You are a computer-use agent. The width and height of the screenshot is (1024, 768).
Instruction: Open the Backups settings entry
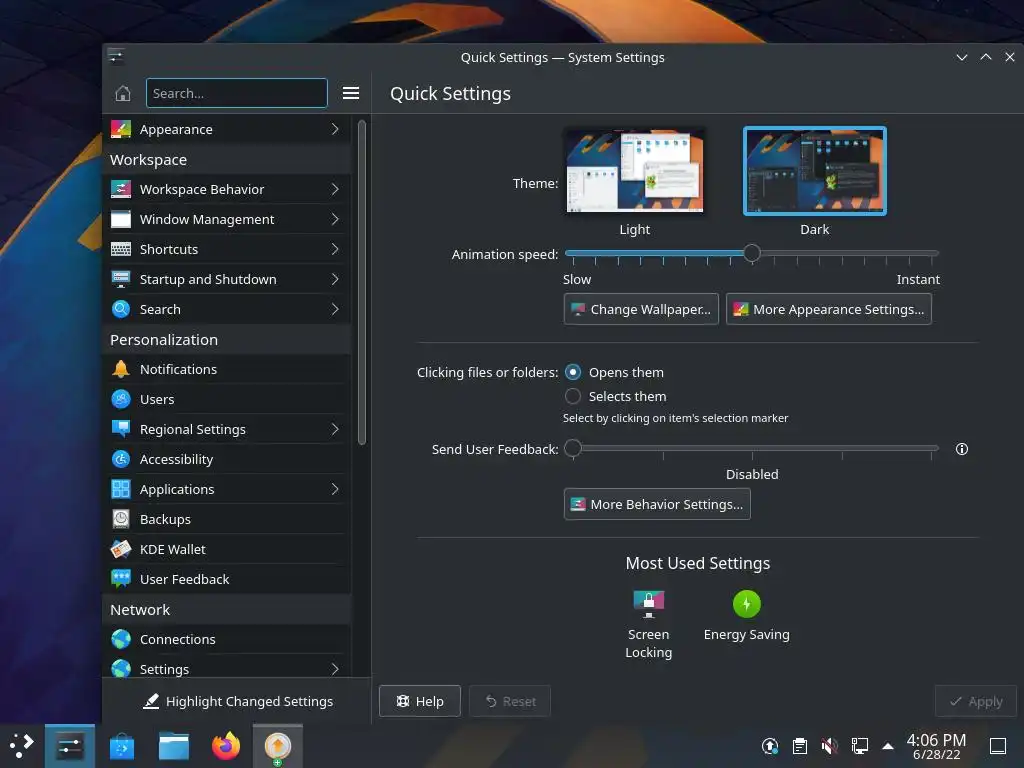point(227,519)
